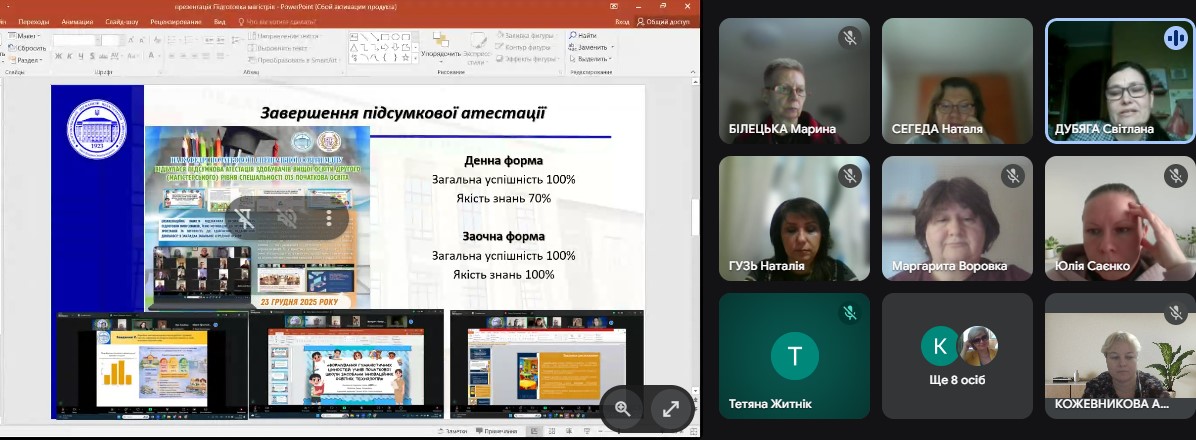Open three-dot options on presentation overlay
Viewport: 1196px width, 440px height.
329,217
